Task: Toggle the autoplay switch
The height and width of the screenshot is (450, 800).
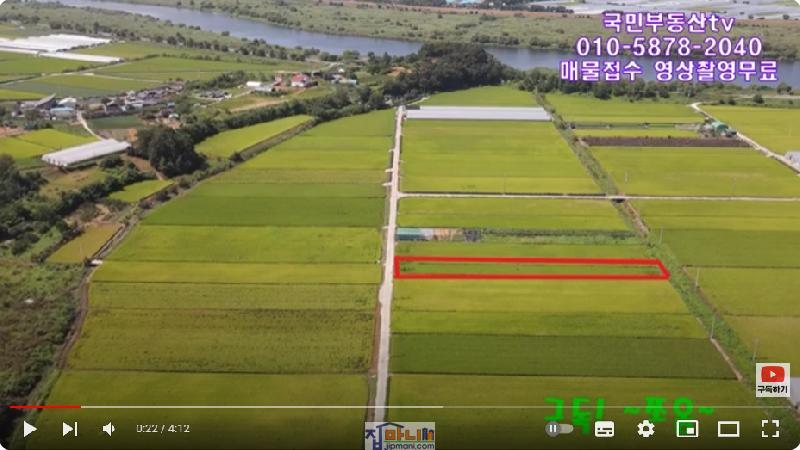Action: [559, 429]
